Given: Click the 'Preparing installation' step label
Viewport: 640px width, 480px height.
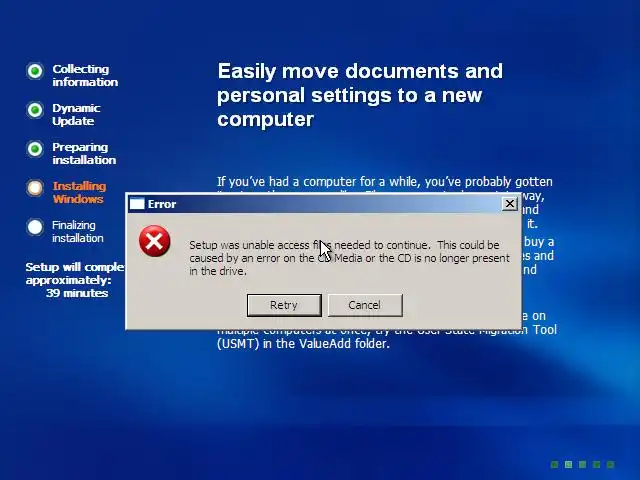Looking at the screenshot, I should (84, 153).
